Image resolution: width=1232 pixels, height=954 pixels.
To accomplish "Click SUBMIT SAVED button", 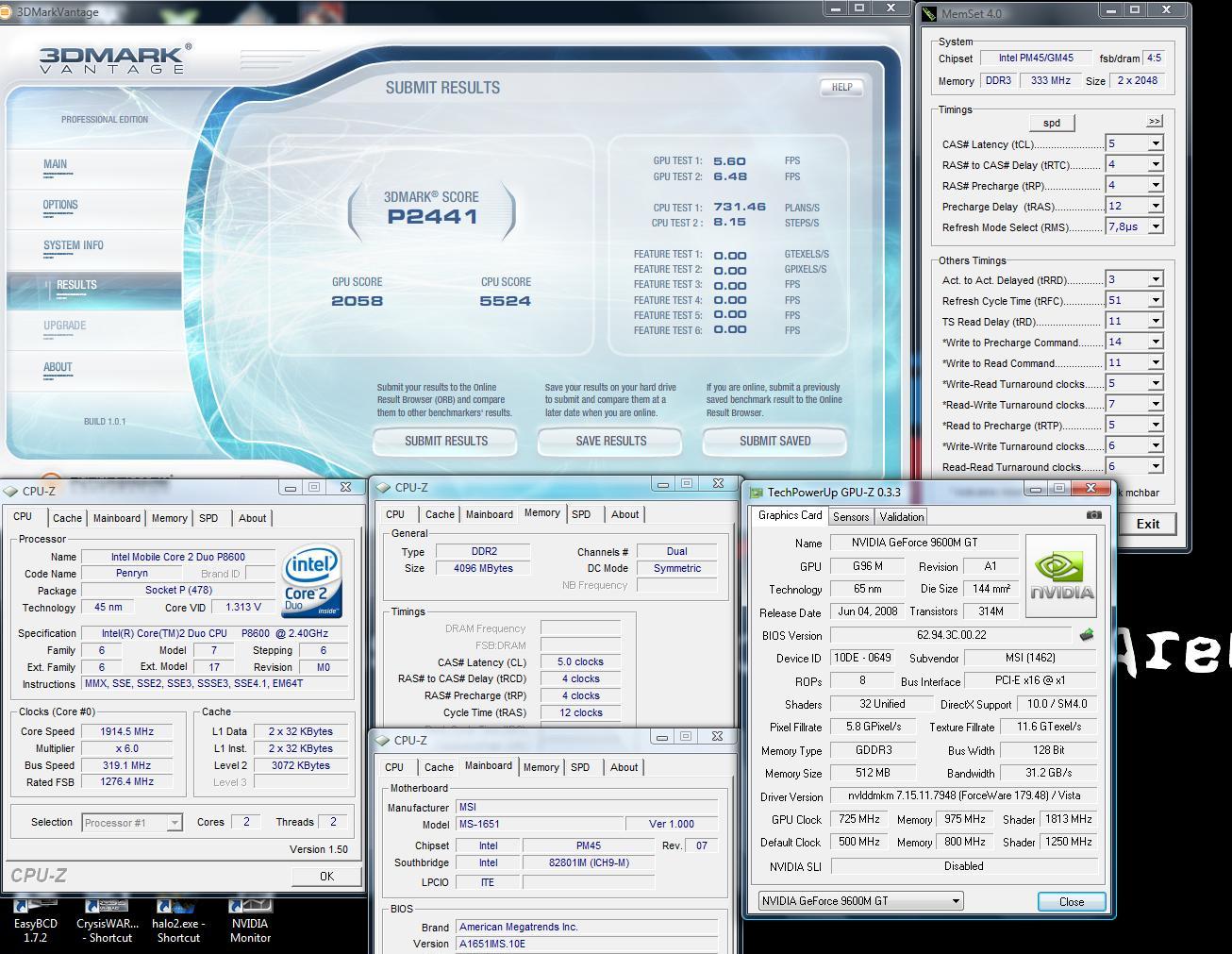I will 775,441.
